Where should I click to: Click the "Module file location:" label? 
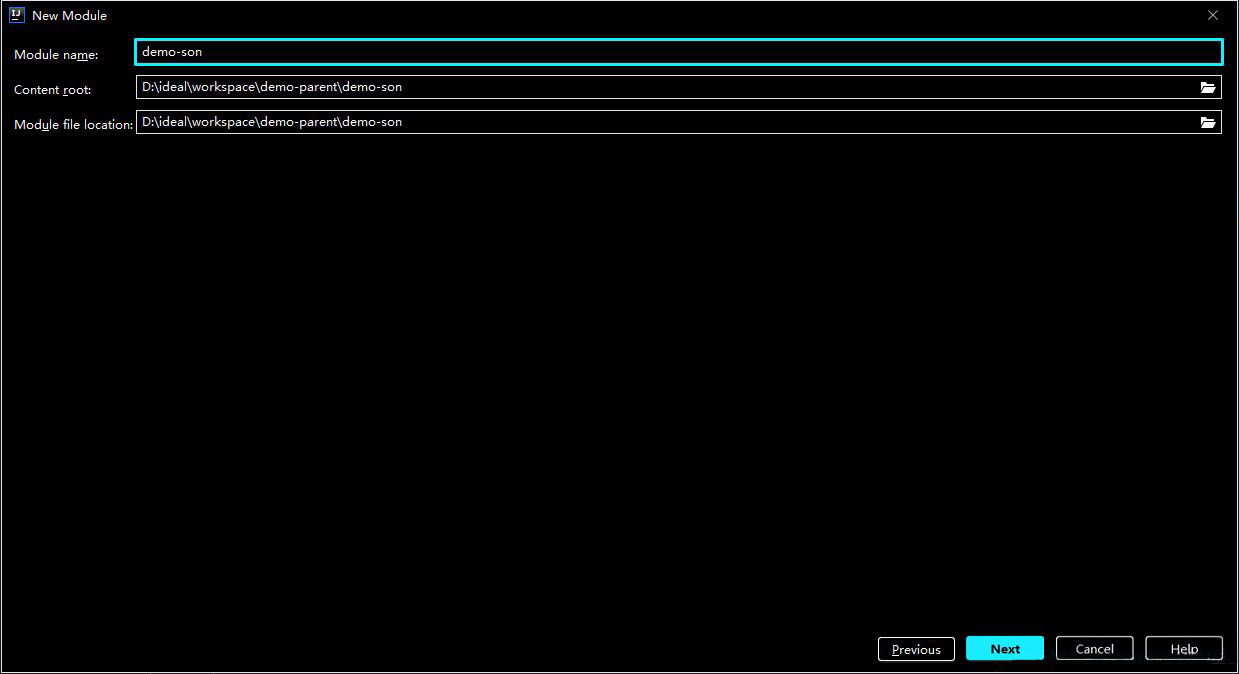click(x=73, y=125)
